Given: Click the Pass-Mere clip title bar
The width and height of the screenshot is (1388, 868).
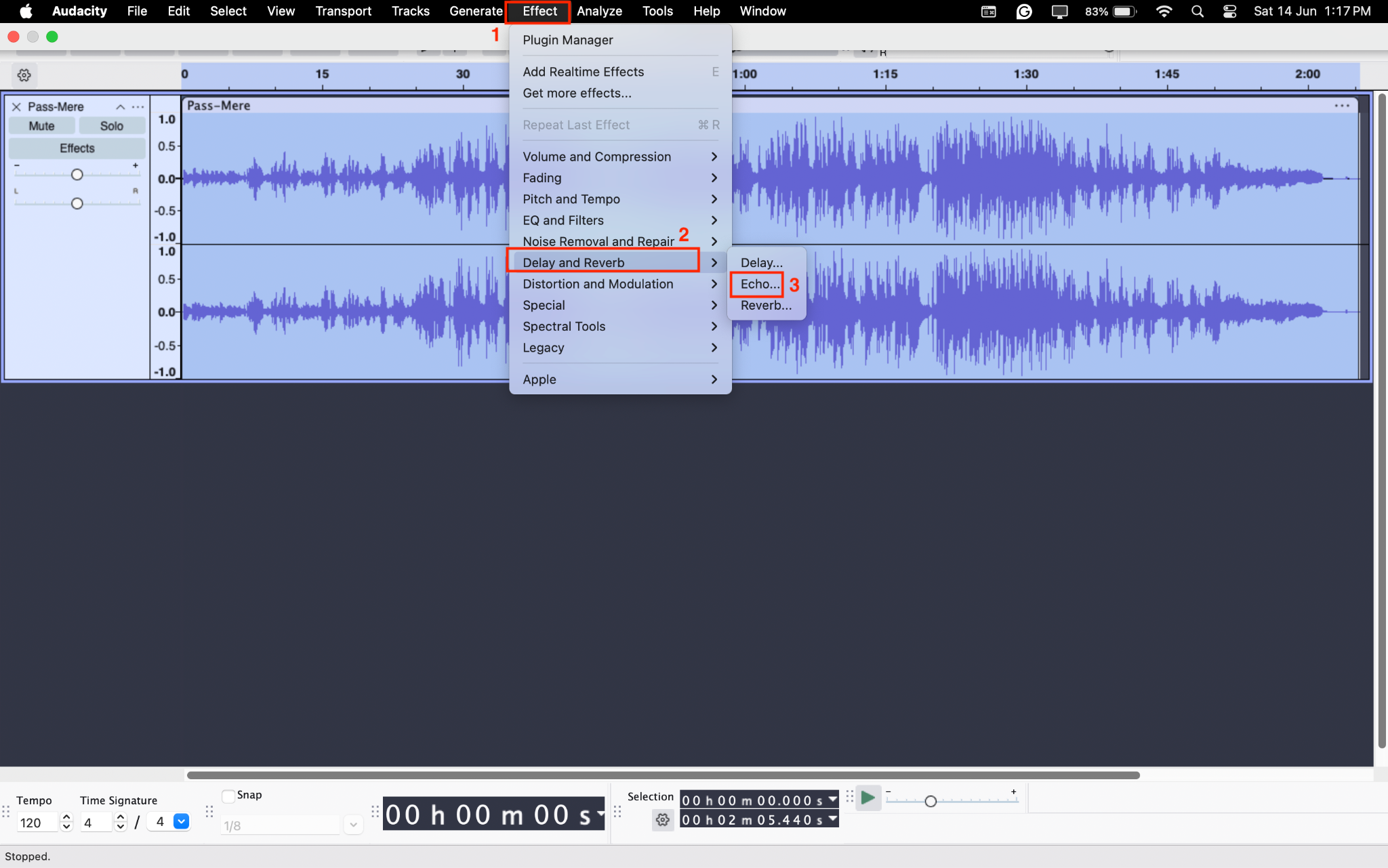Looking at the screenshot, I should (x=769, y=106).
